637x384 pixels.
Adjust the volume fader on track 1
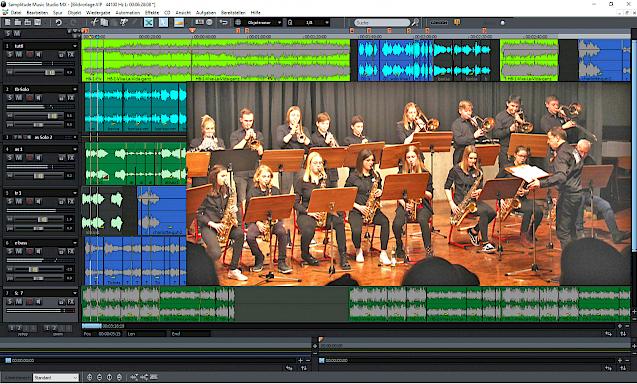tap(50, 72)
